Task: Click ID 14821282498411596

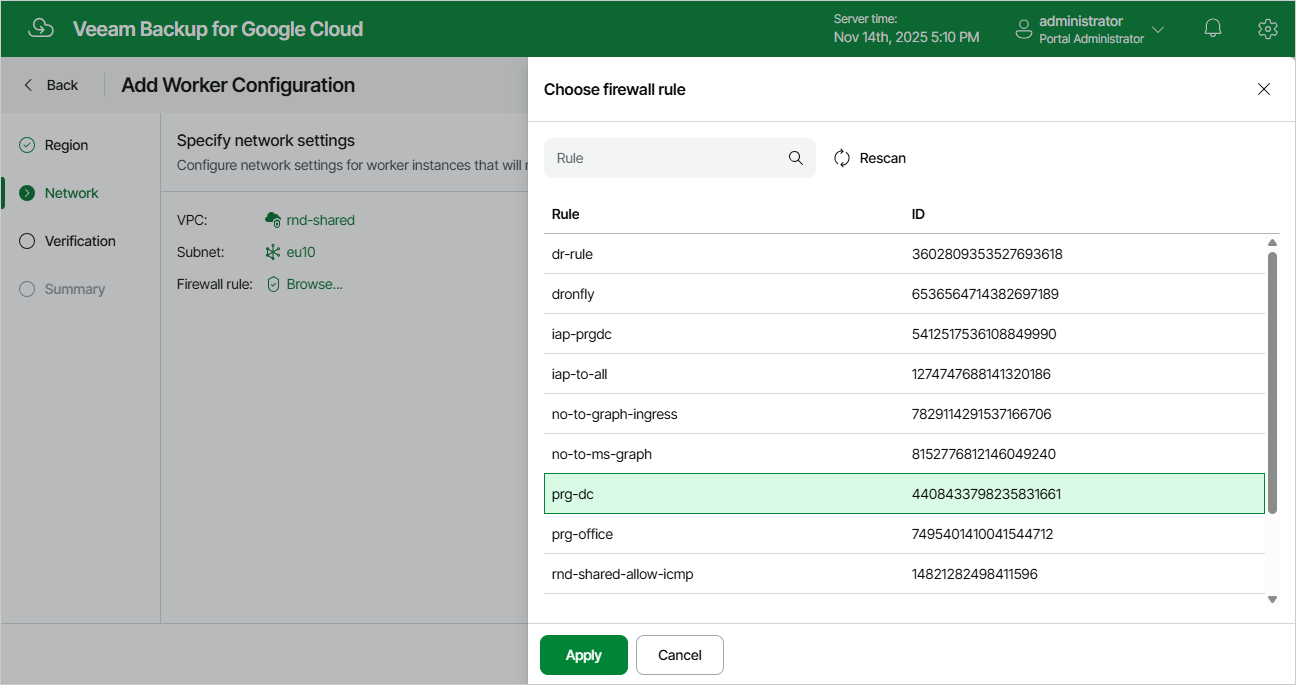Action: coord(975,574)
